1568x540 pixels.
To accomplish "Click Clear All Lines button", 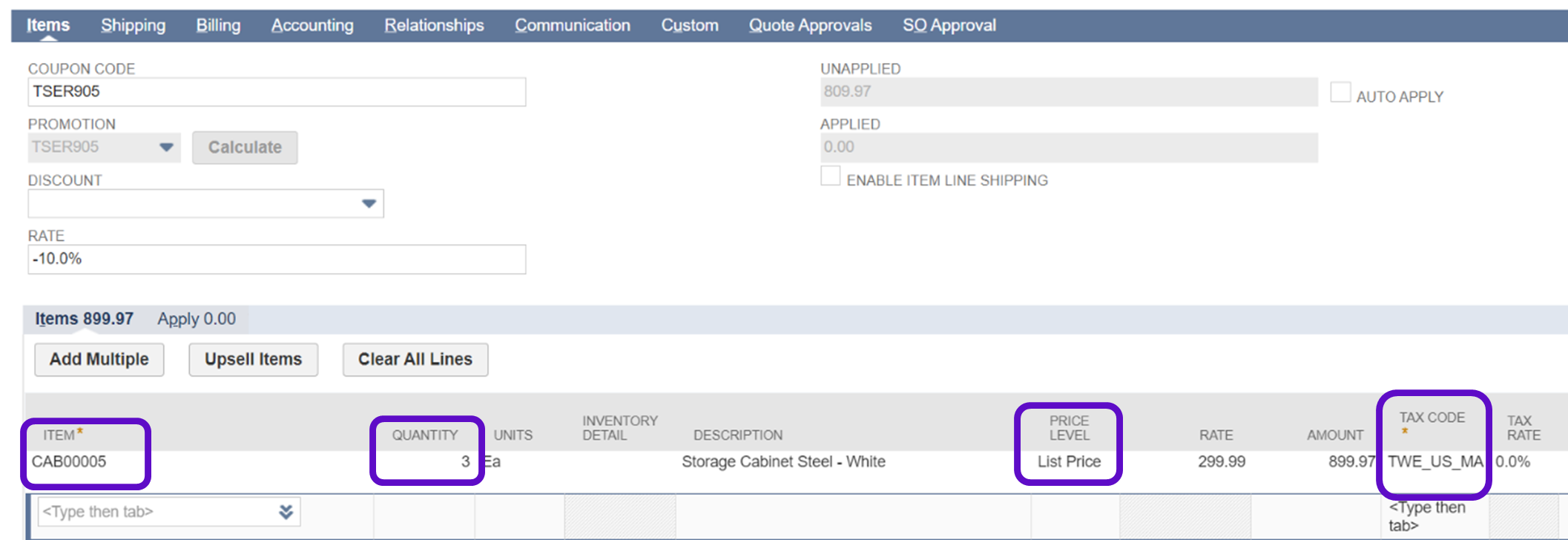I will point(415,360).
